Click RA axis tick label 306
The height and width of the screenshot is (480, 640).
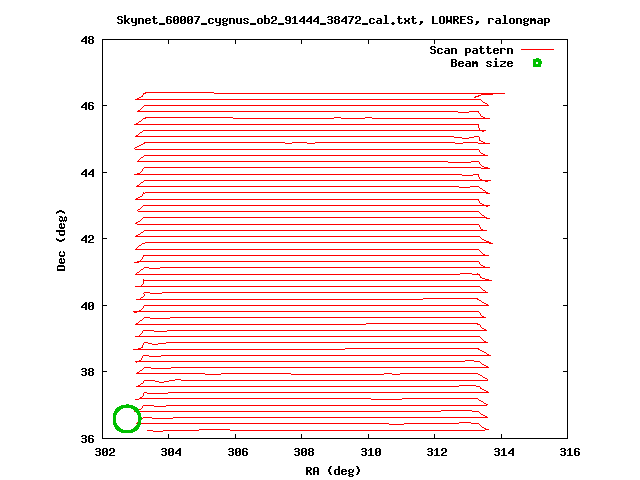tap(238, 452)
